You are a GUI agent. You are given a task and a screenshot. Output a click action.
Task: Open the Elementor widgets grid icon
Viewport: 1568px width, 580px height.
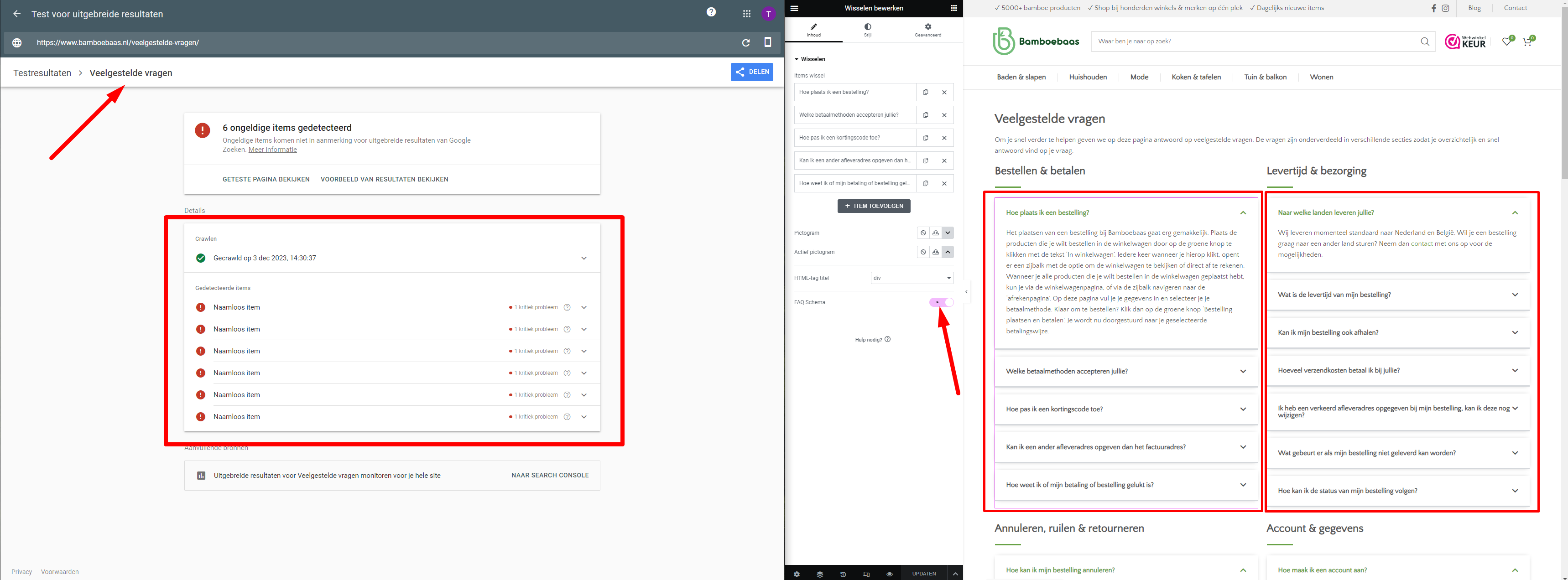(x=953, y=9)
